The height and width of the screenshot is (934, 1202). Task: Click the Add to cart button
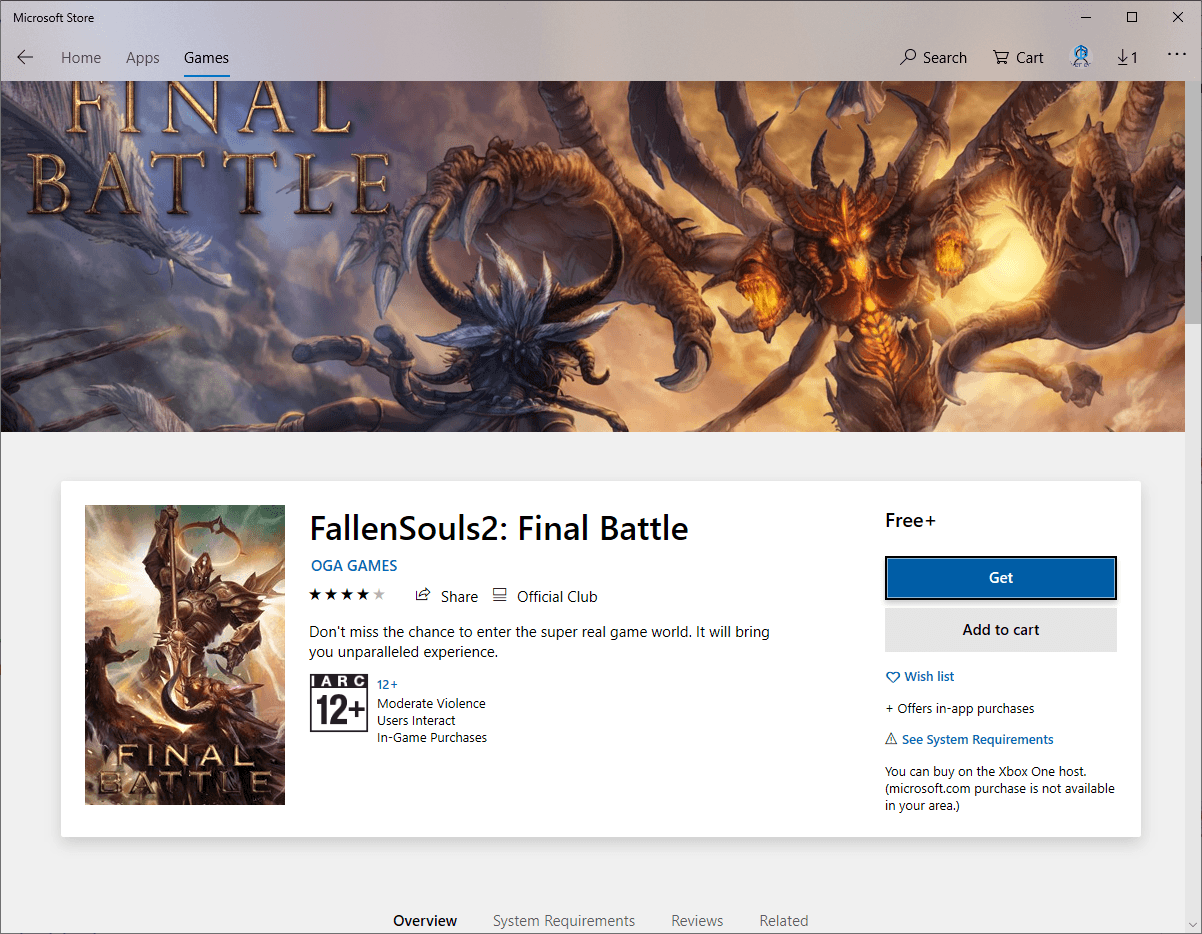click(1000, 630)
